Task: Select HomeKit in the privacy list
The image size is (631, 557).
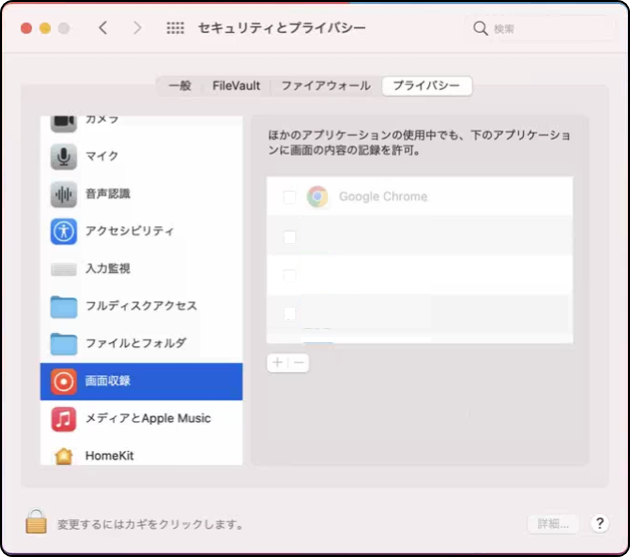Action: (141, 453)
